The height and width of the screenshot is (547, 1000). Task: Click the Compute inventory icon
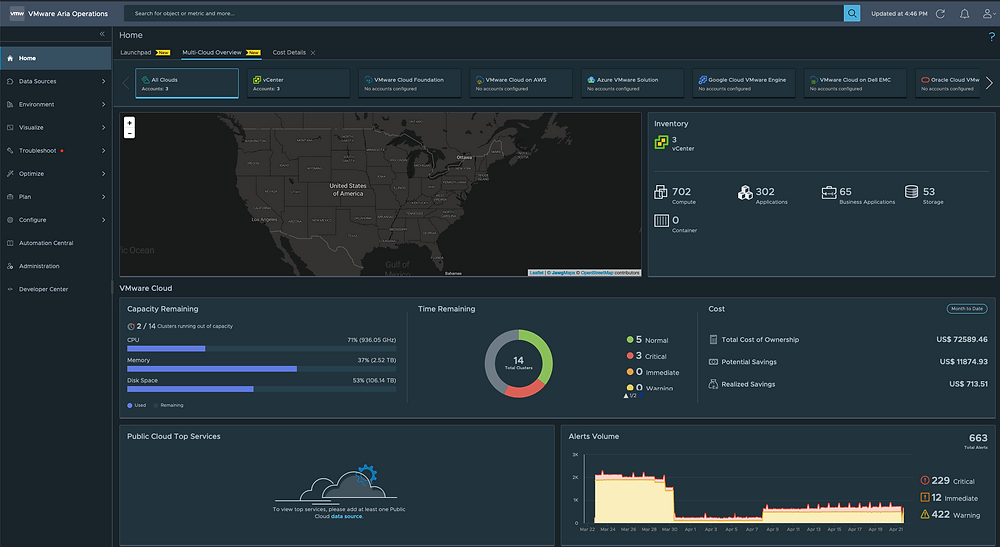pyautogui.click(x=661, y=192)
